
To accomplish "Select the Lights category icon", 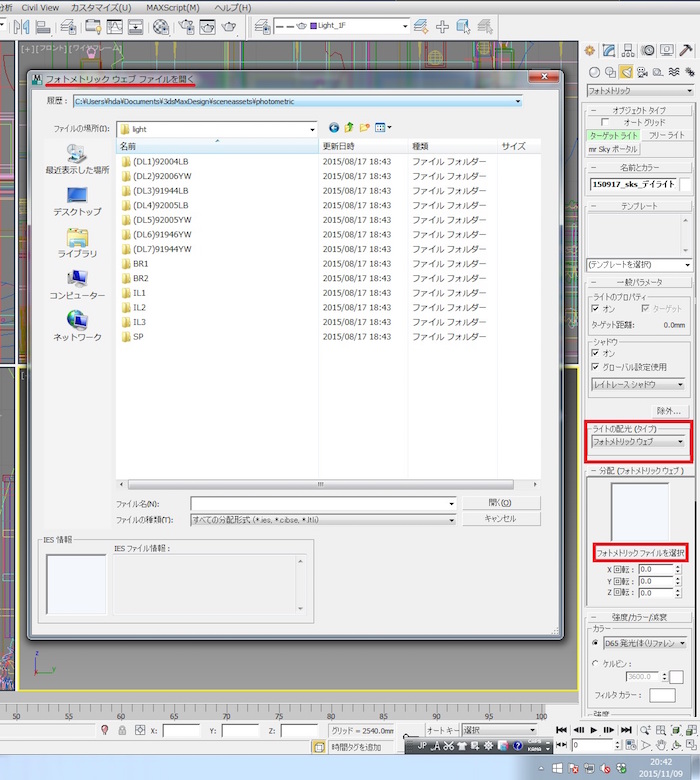I will 626,72.
